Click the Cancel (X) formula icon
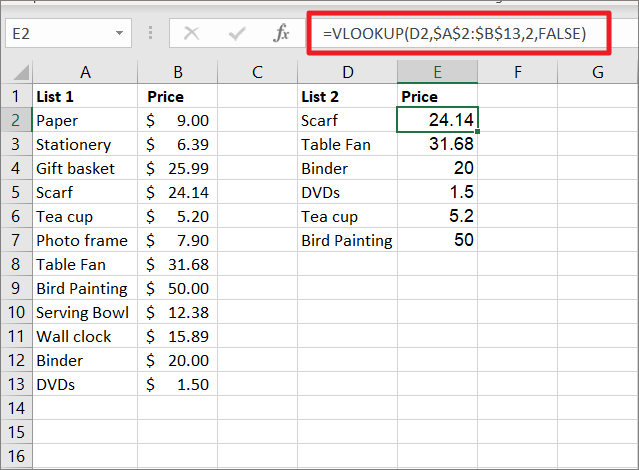Screen dimensions: 639x470 (x=191, y=33)
